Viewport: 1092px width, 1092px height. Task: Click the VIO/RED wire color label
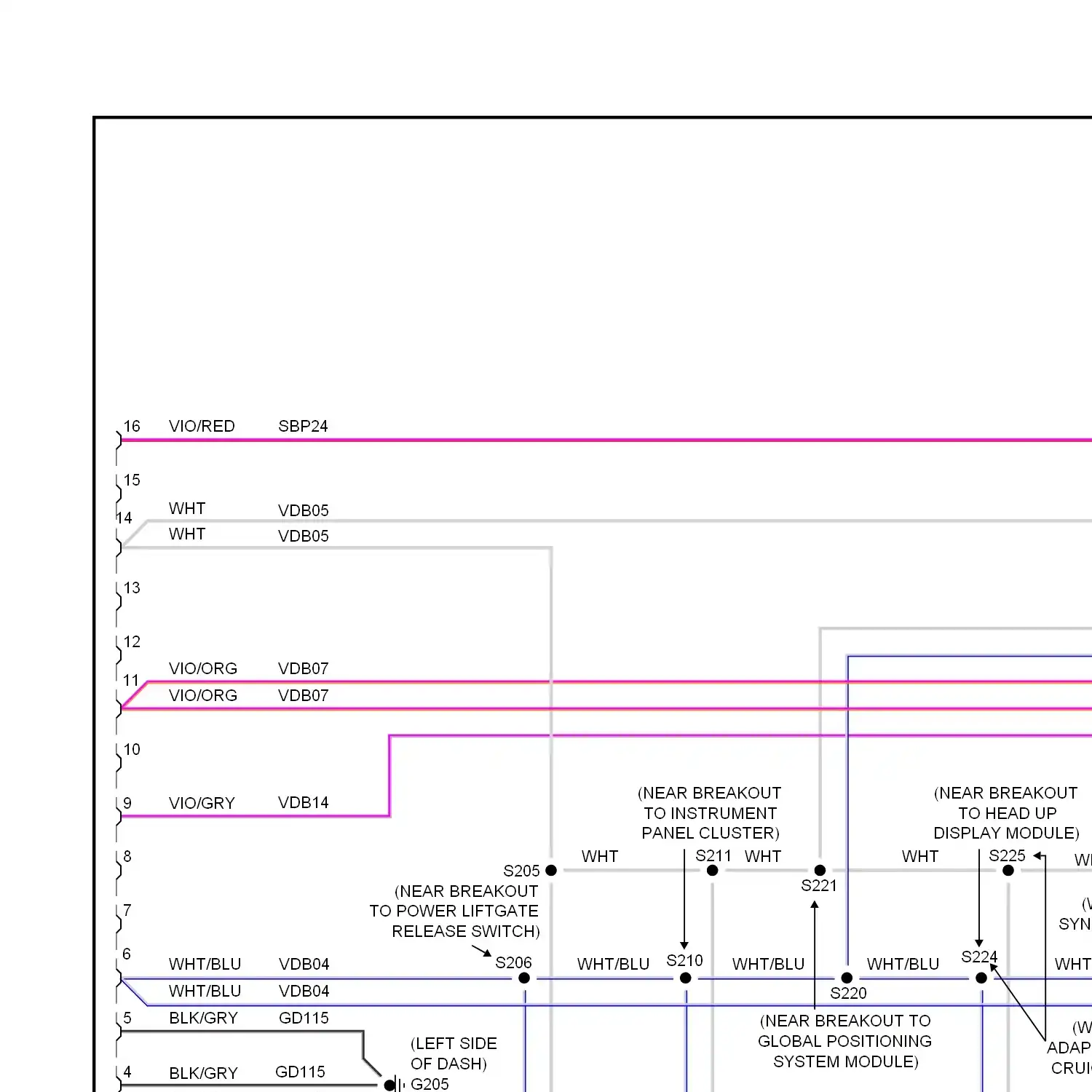coord(202,426)
